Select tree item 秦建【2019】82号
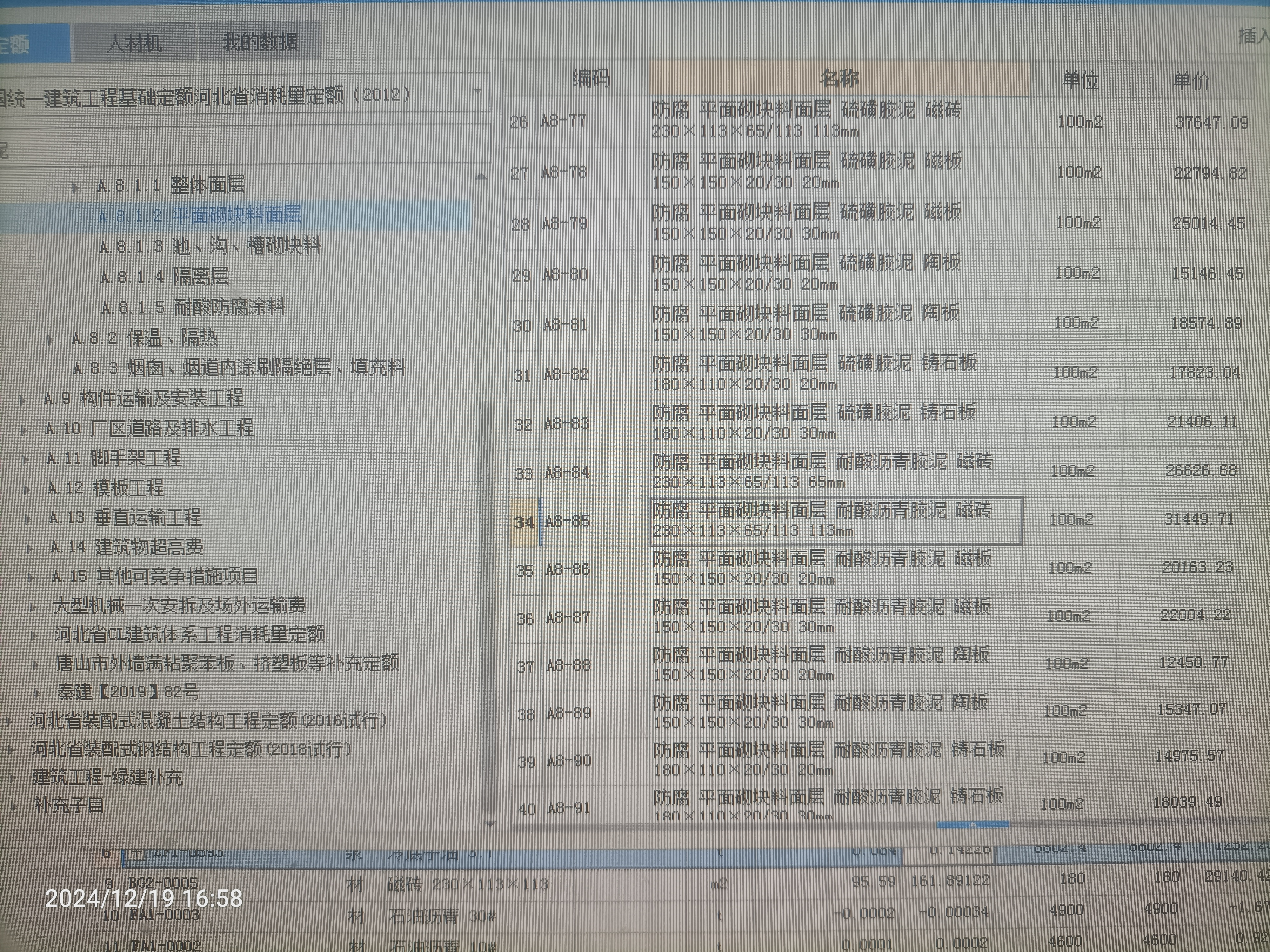Image resolution: width=1270 pixels, height=952 pixels. pos(128,692)
